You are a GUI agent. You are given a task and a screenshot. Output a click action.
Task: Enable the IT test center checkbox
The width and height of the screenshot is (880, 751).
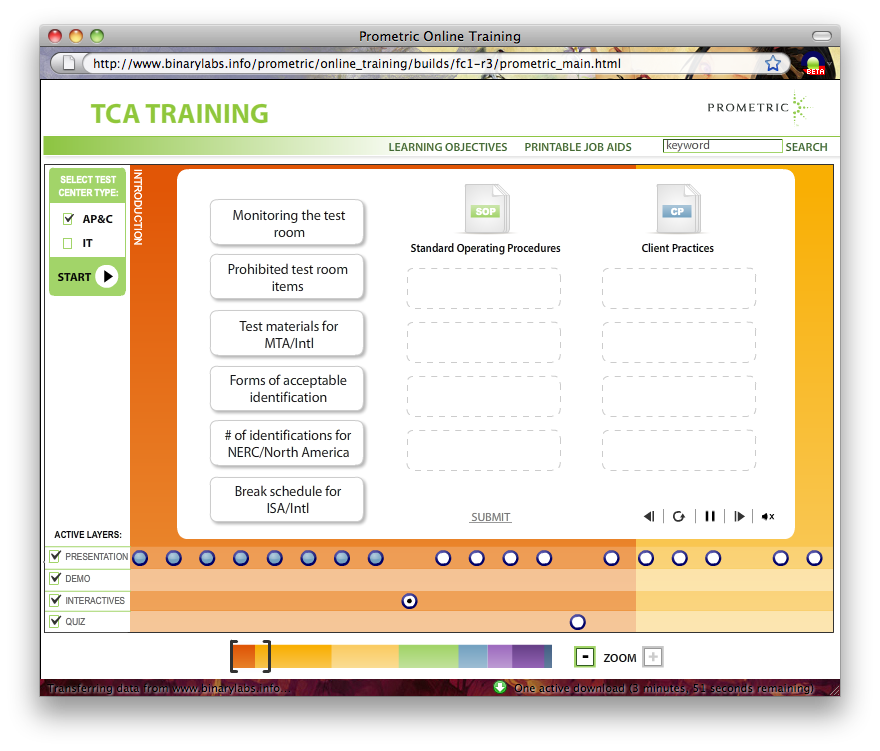[69, 243]
